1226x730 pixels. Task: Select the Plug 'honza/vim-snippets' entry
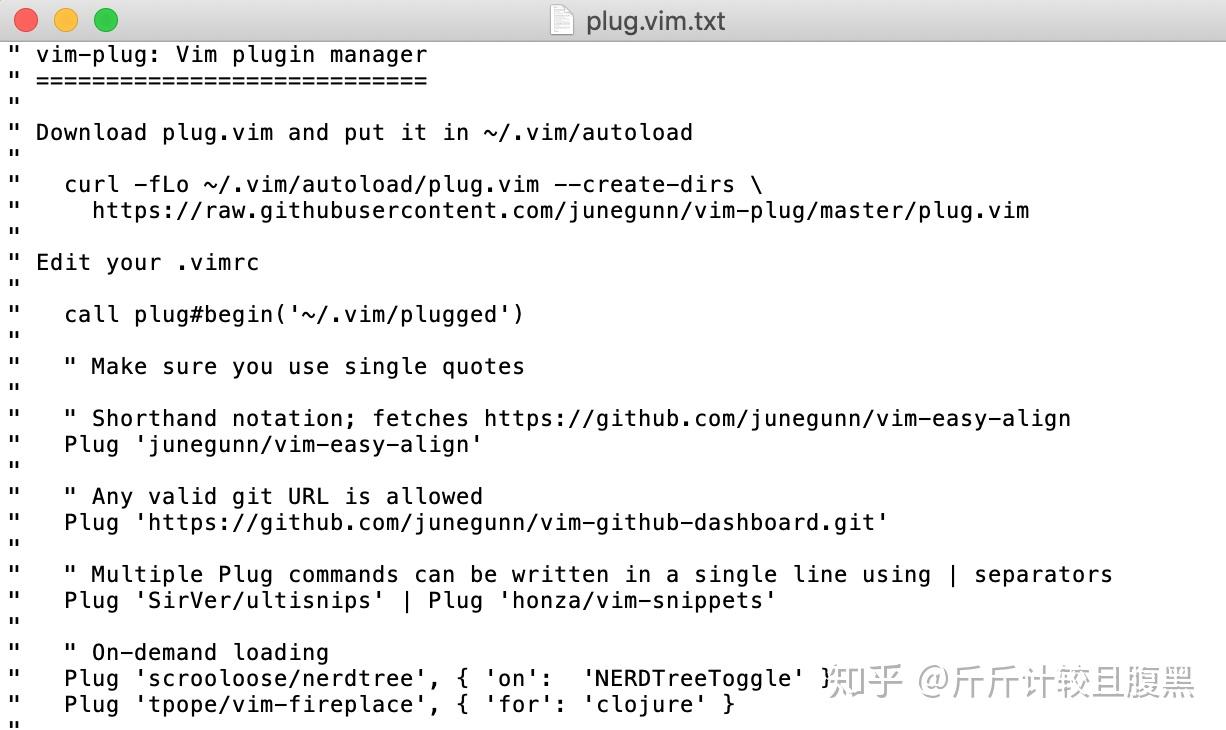[x=606, y=600]
